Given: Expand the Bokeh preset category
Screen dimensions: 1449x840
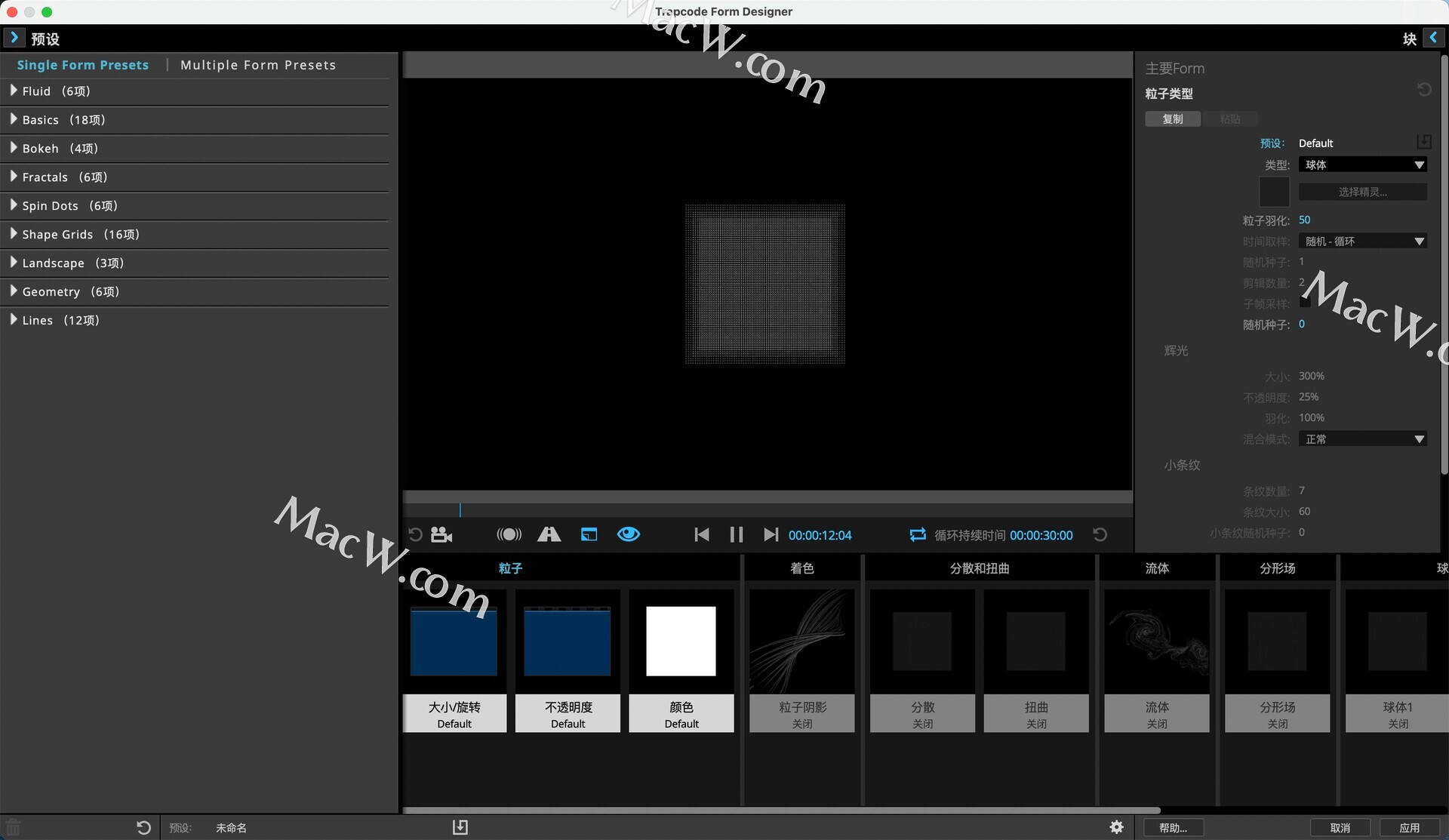Looking at the screenshot, I should click(14, 147).
